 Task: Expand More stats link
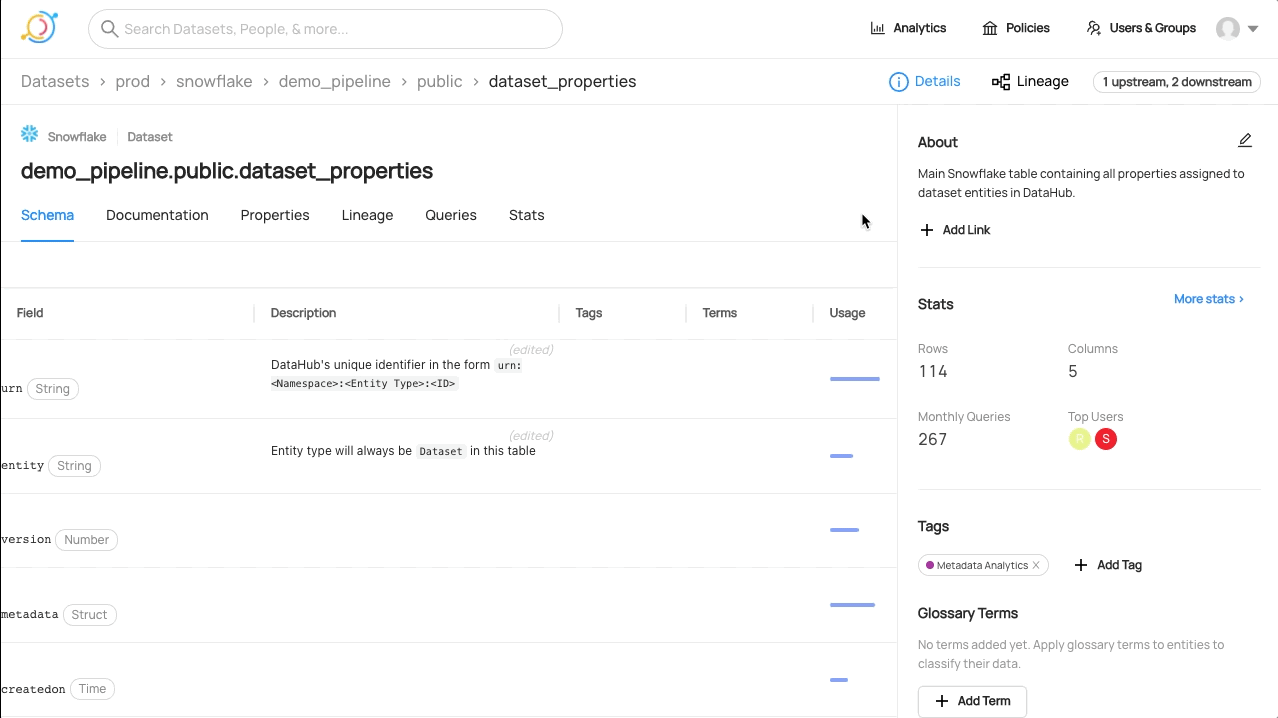[x=1208, y=299]
